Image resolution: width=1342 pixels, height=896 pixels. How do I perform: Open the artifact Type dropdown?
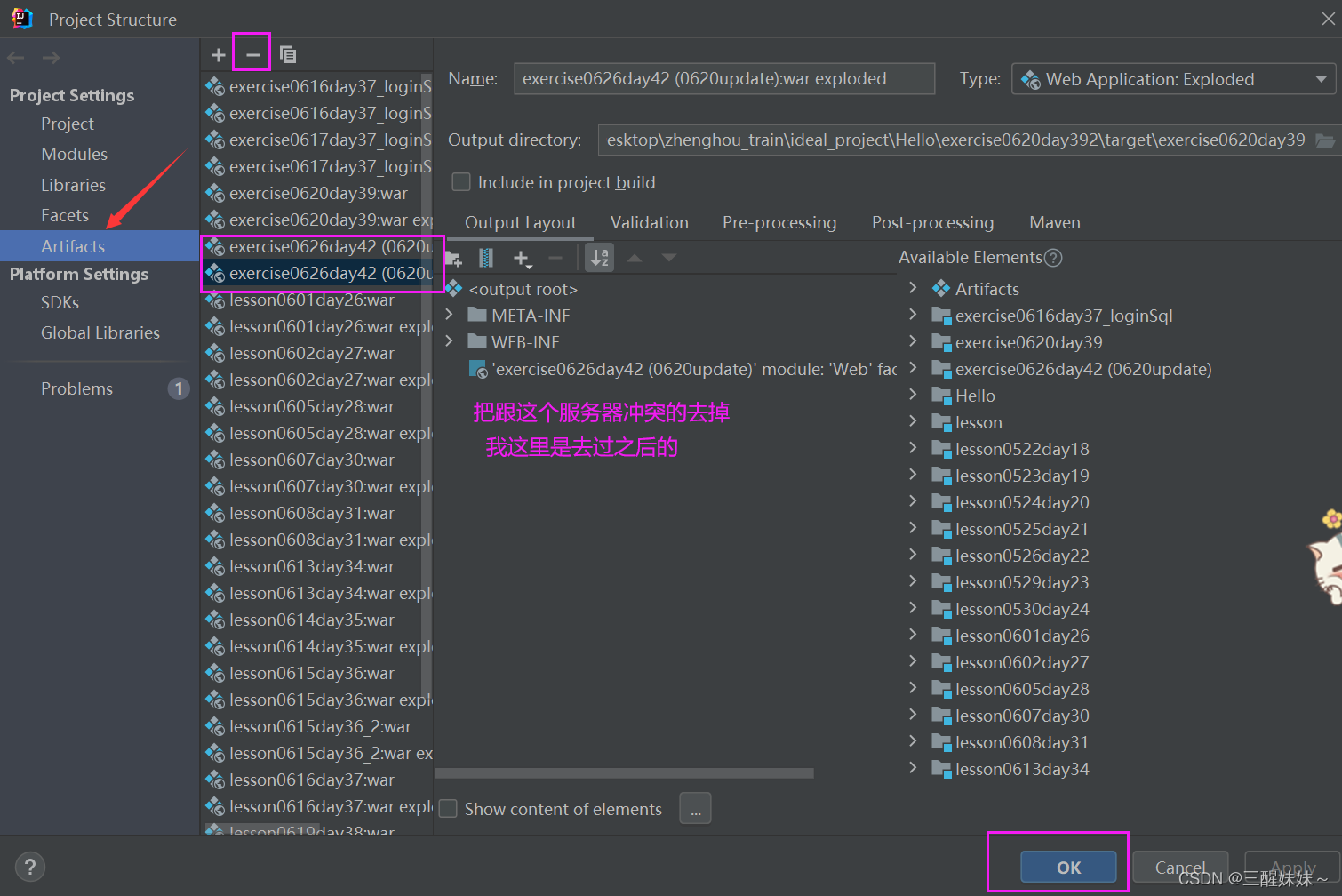click(1173, 79)
